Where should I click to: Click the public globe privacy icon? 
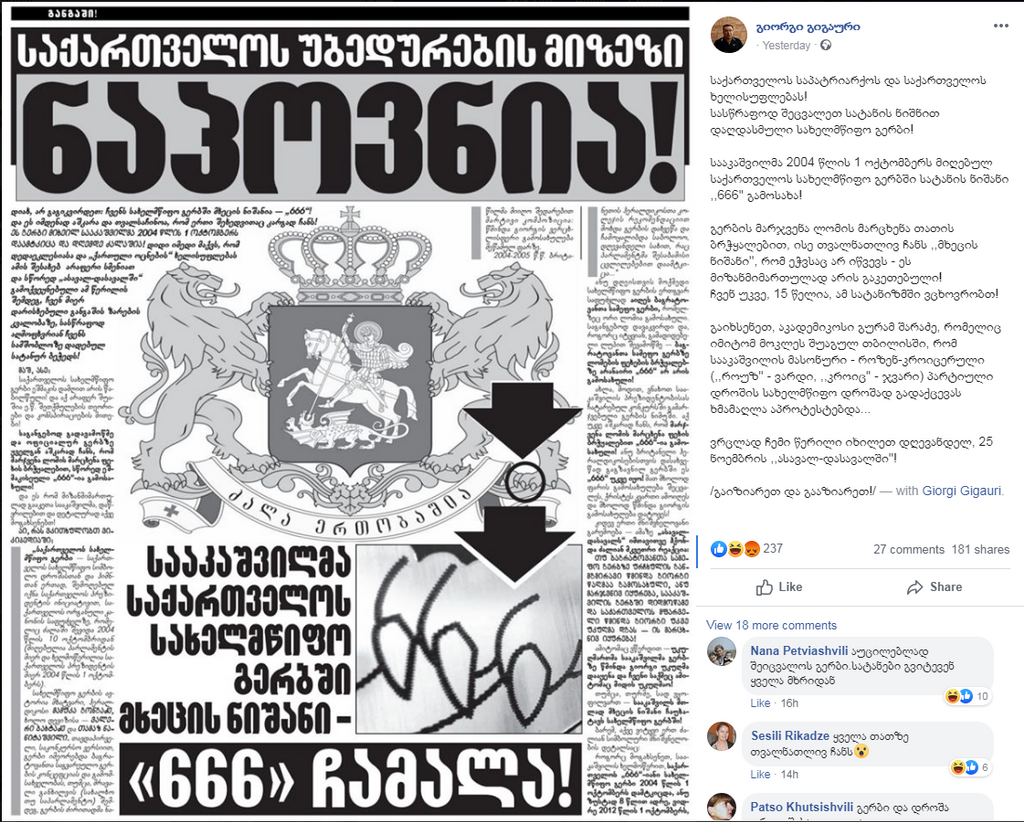pyautogui.click(x=825, y=45)
